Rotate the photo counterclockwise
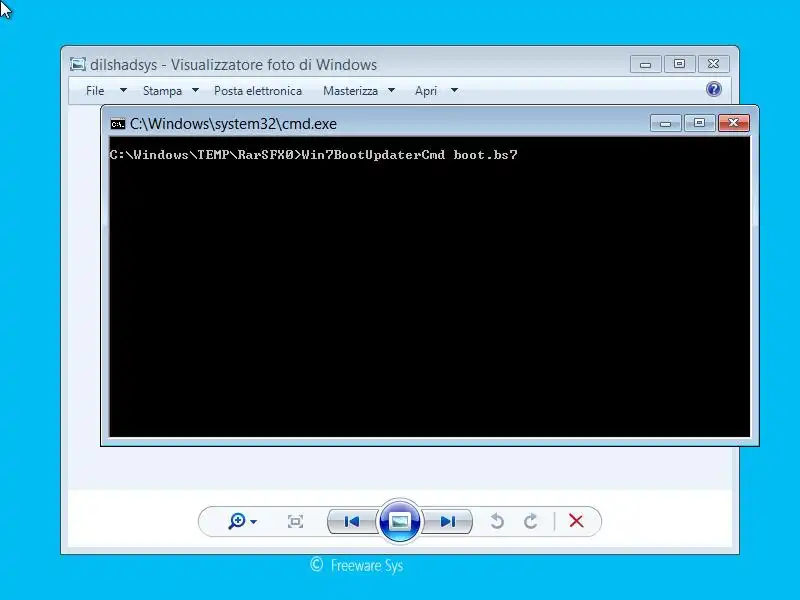Viewport: 800px width, 600px height. [497, 521]
